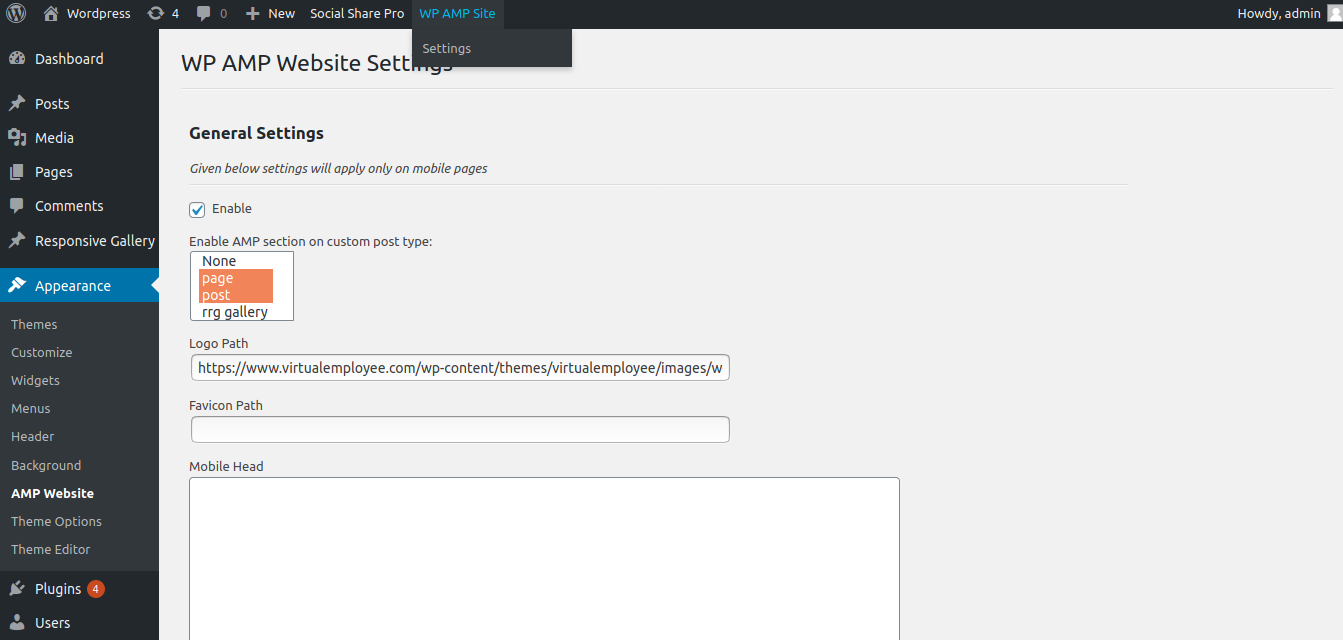Open the WP AMP Site admin bar menu

457,14
